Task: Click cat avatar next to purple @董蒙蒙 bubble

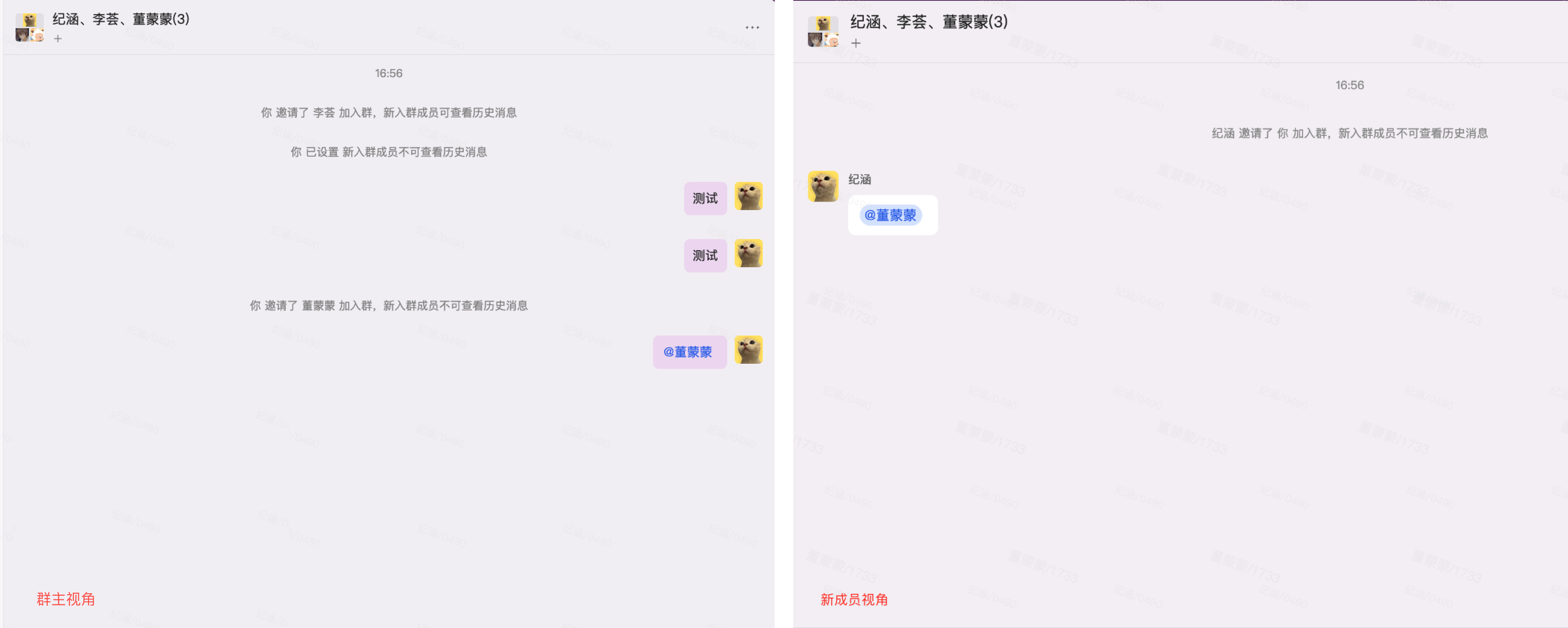Action: click(749, 350)
